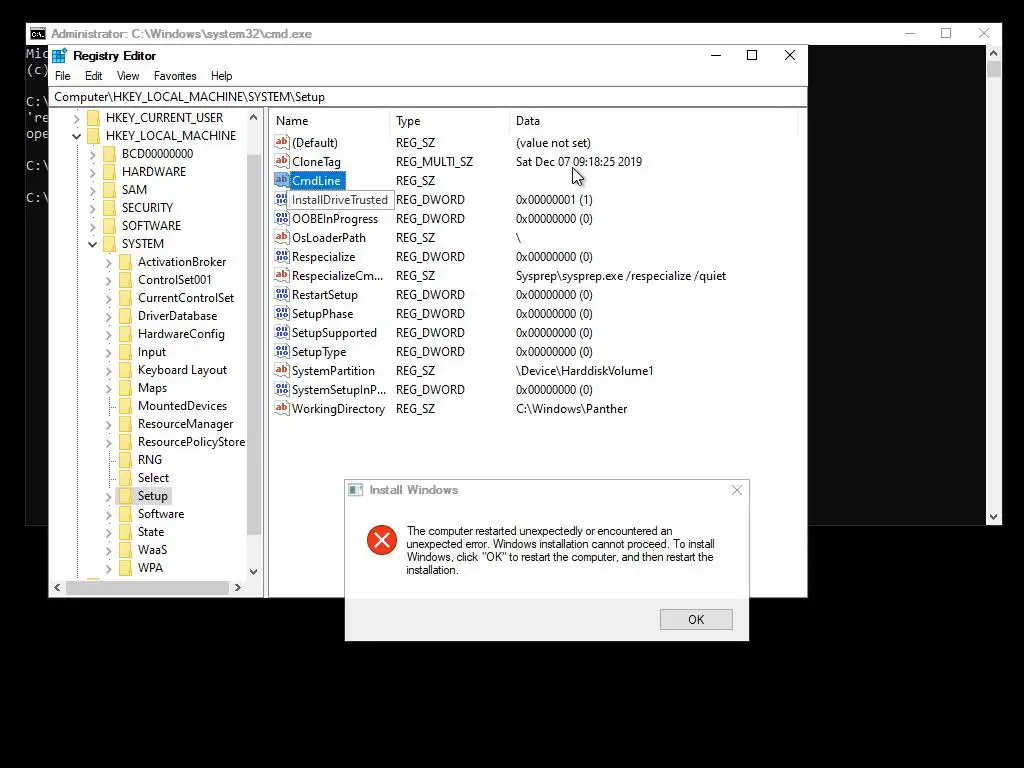Select the OsLoaderPath string icon
Screen dimensions: 1024x768
pos(281,236)
